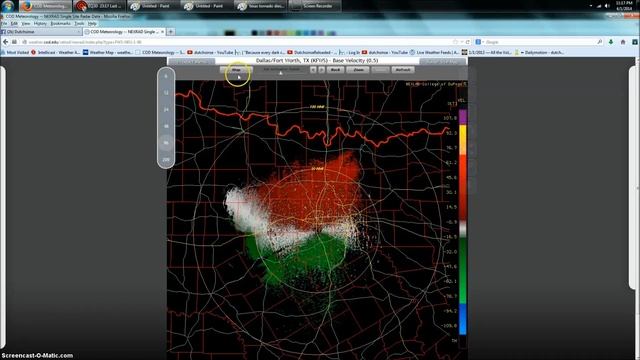The height and width of the screenshot is (360, 640).
Task: Select 200 frames in the loop length selector
Action: tap(166, 159)
